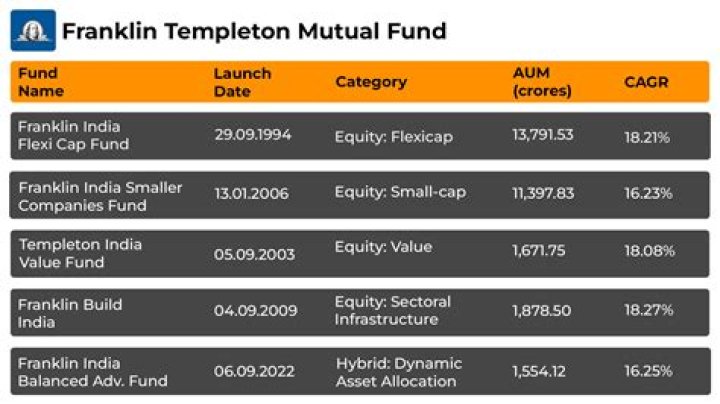Select Hybrid: Dynamic Asset Allocation category
The width and height of the screenshot is (720, 404).
click(x=396, y=371)
